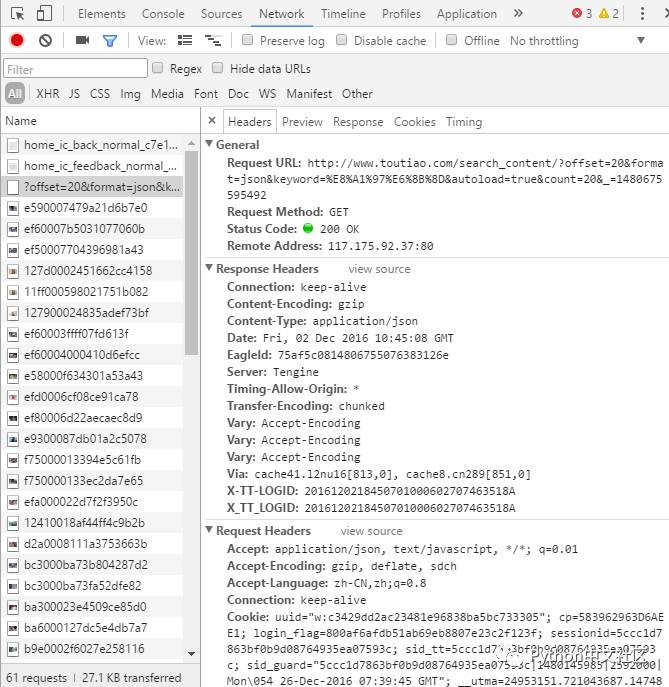Toggle the blue filter funnel icon
Viewport: 669px width, 687px height.
[x=110, y=41]
